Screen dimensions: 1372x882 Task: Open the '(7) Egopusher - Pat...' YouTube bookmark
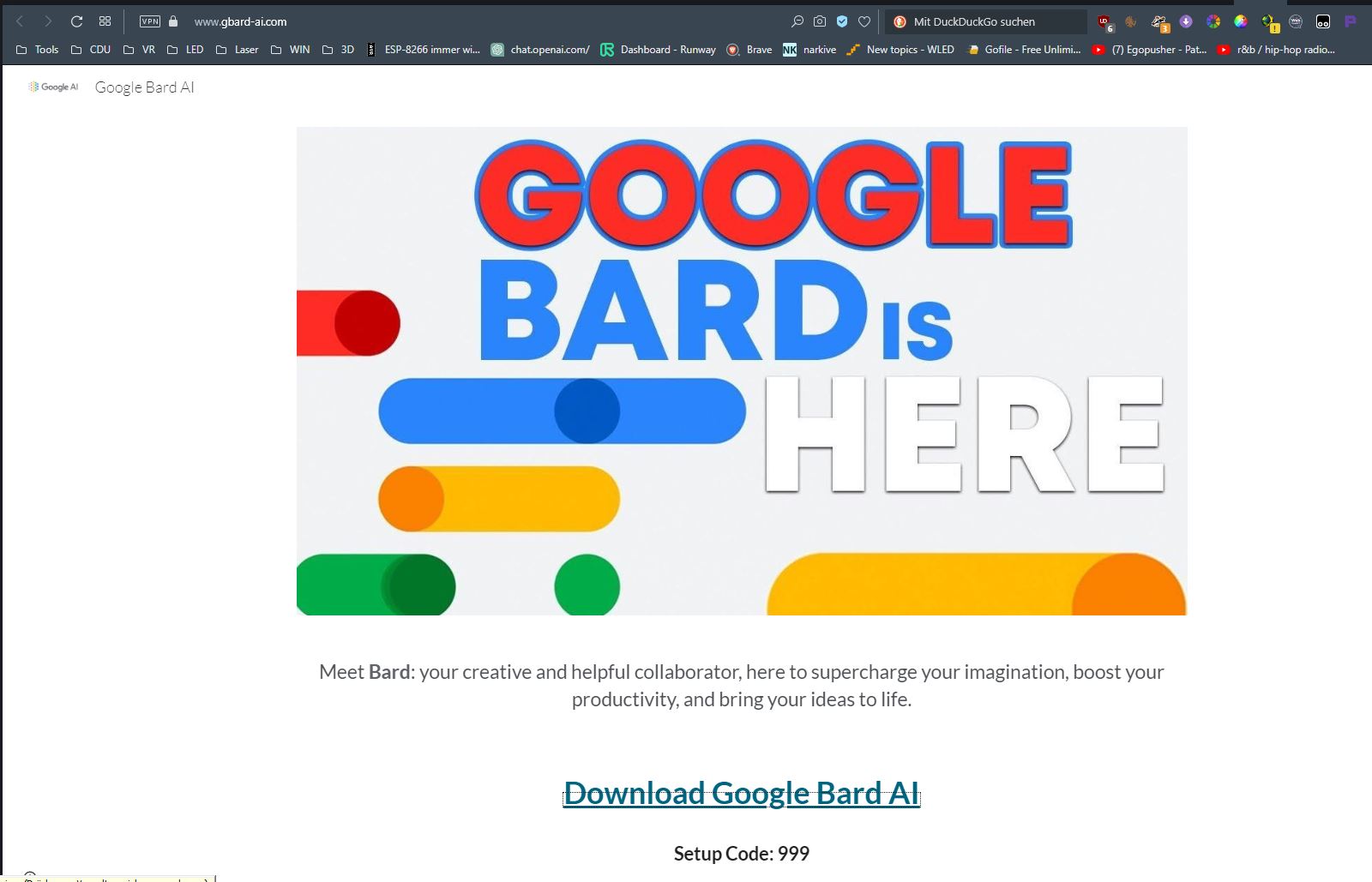coord(1149,50)
